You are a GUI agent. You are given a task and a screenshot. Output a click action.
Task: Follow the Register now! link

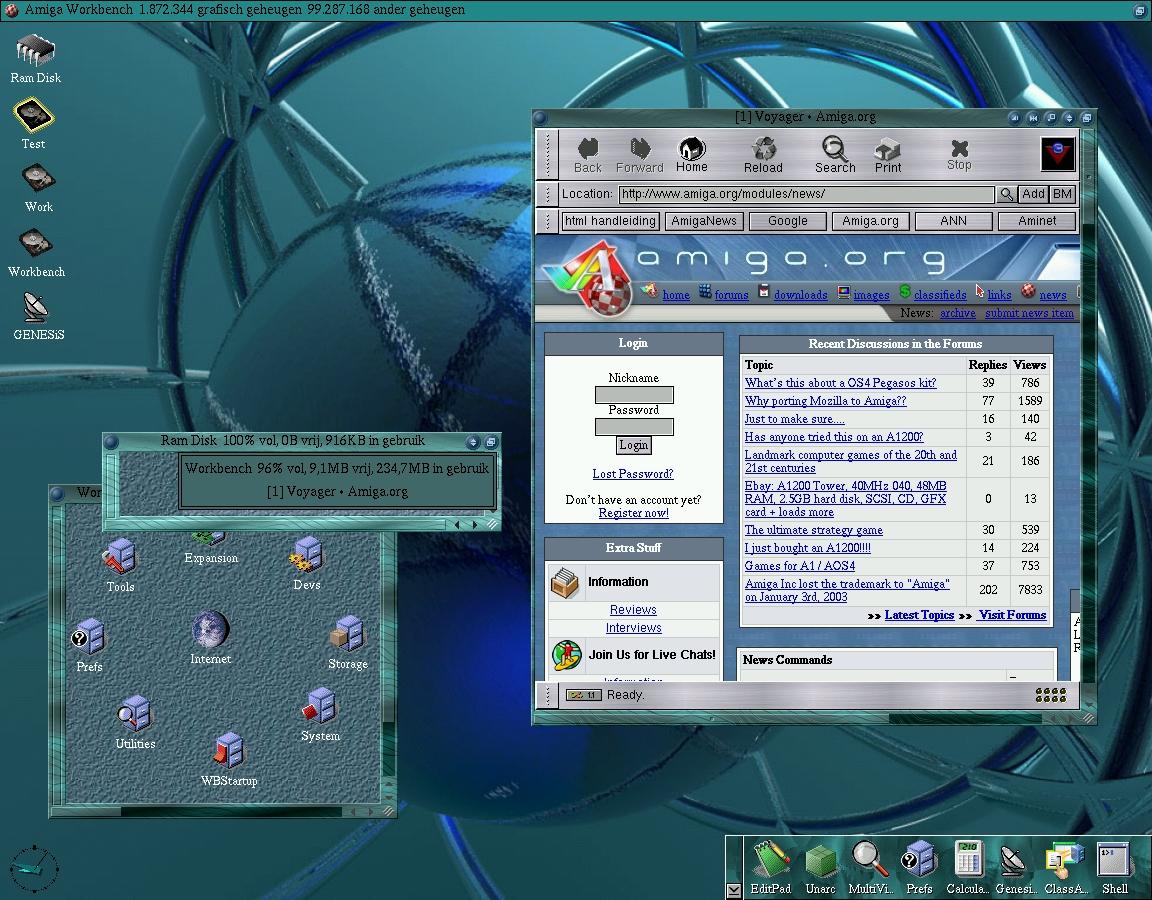[x=633, y=513]
